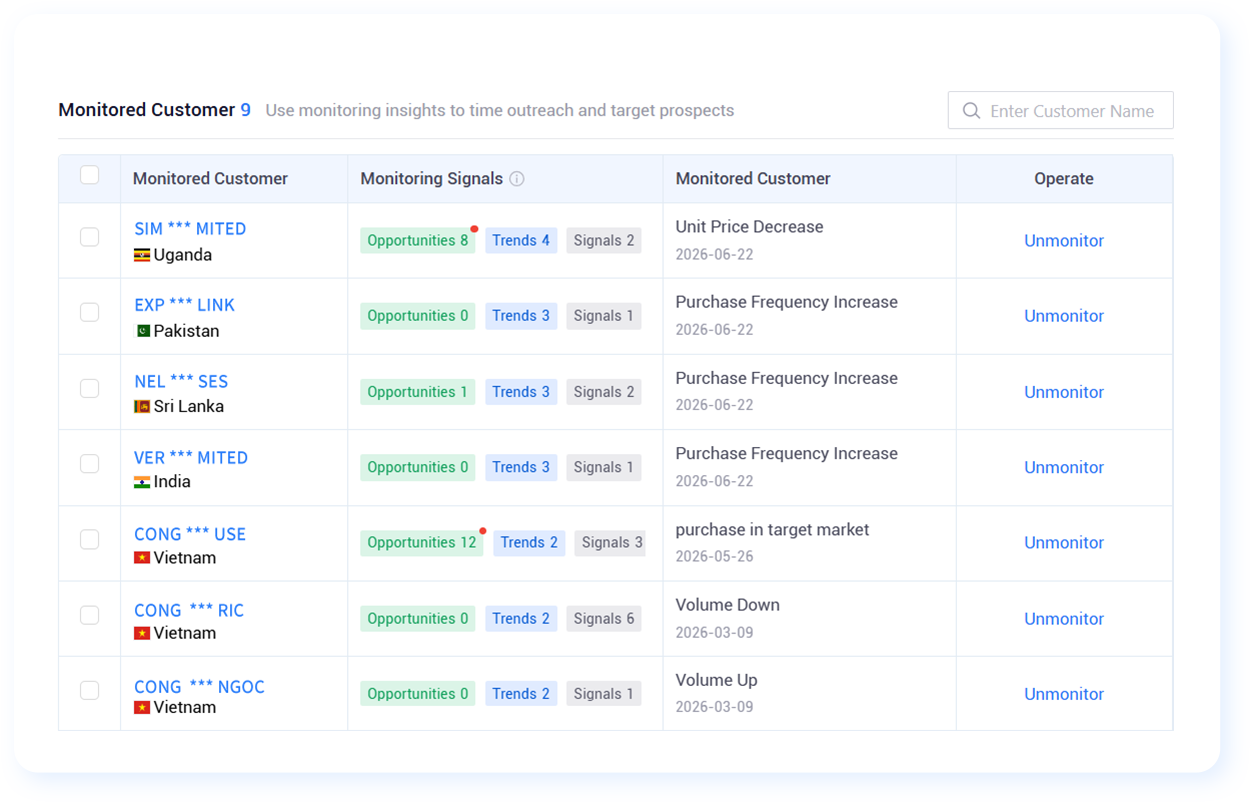Click Signals 1 tag for EXP *** LINK

click(x=604, y=316)
